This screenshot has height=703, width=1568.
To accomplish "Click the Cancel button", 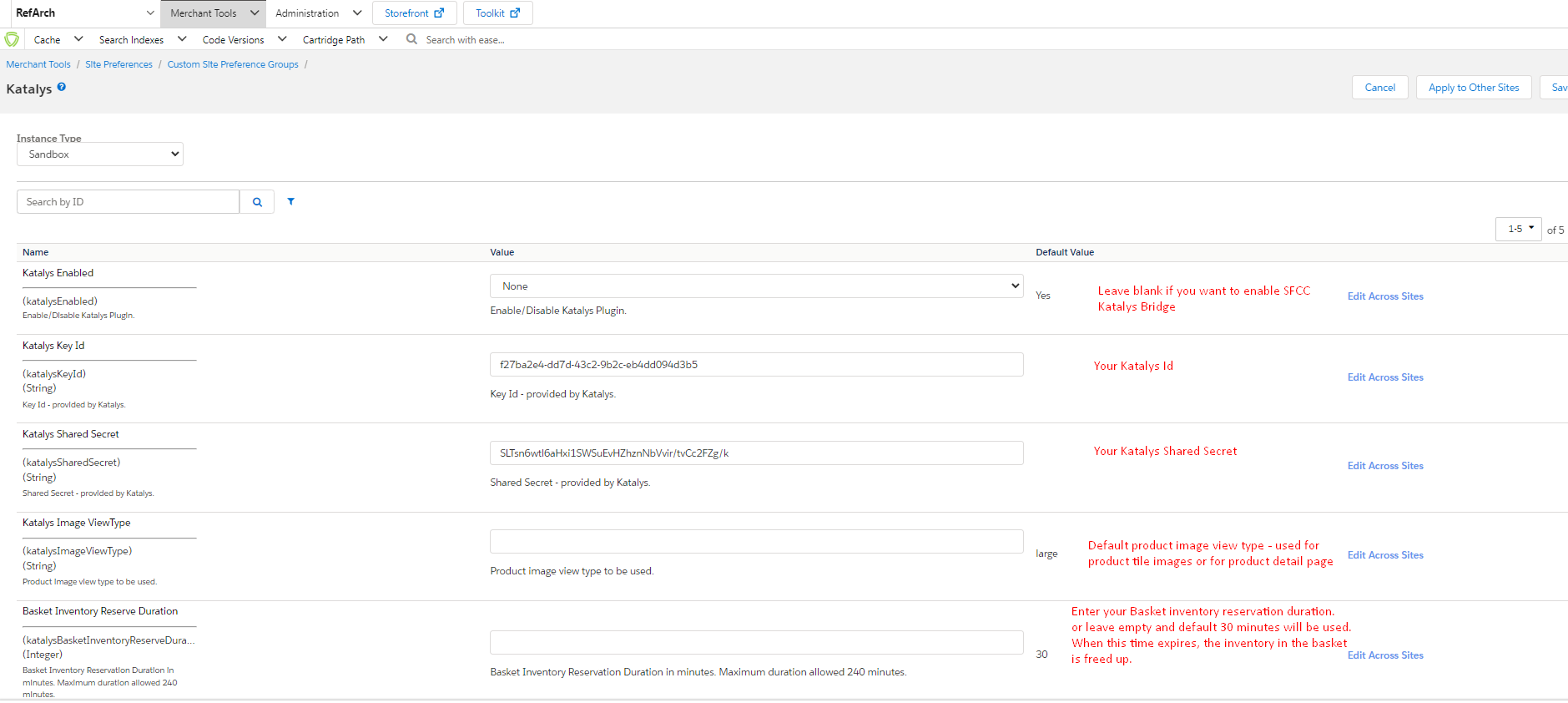I will point(1379,88).
